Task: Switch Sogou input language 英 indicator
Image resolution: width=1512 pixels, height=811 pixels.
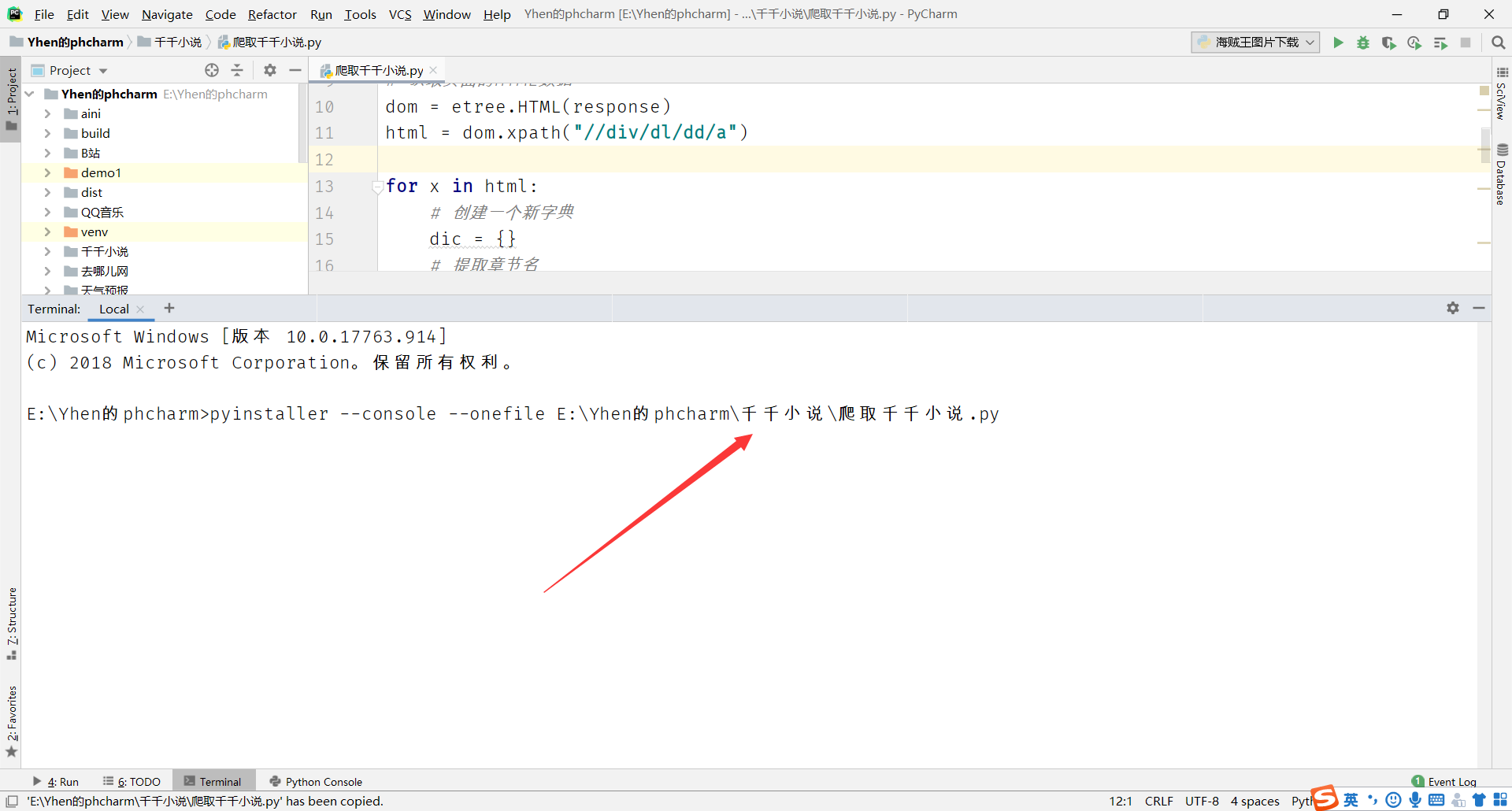Action: pos(1351,801)
